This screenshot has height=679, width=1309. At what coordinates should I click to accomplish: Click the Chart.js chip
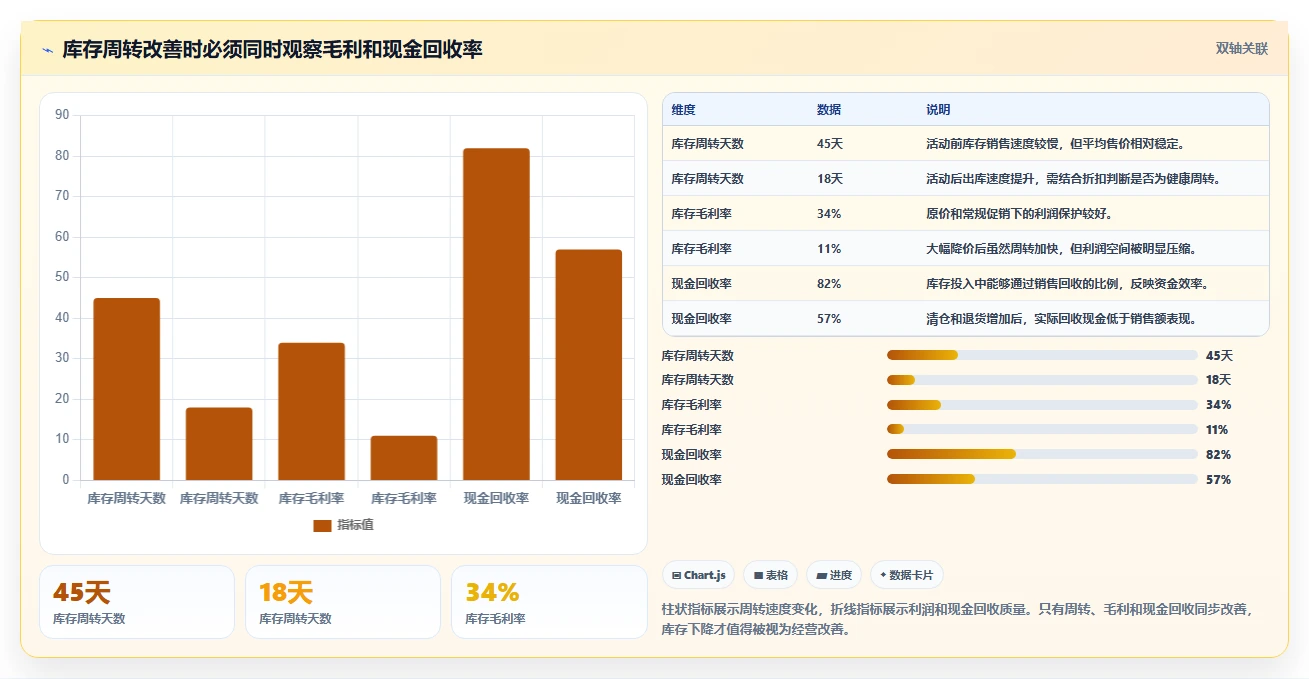click(698, 575)
